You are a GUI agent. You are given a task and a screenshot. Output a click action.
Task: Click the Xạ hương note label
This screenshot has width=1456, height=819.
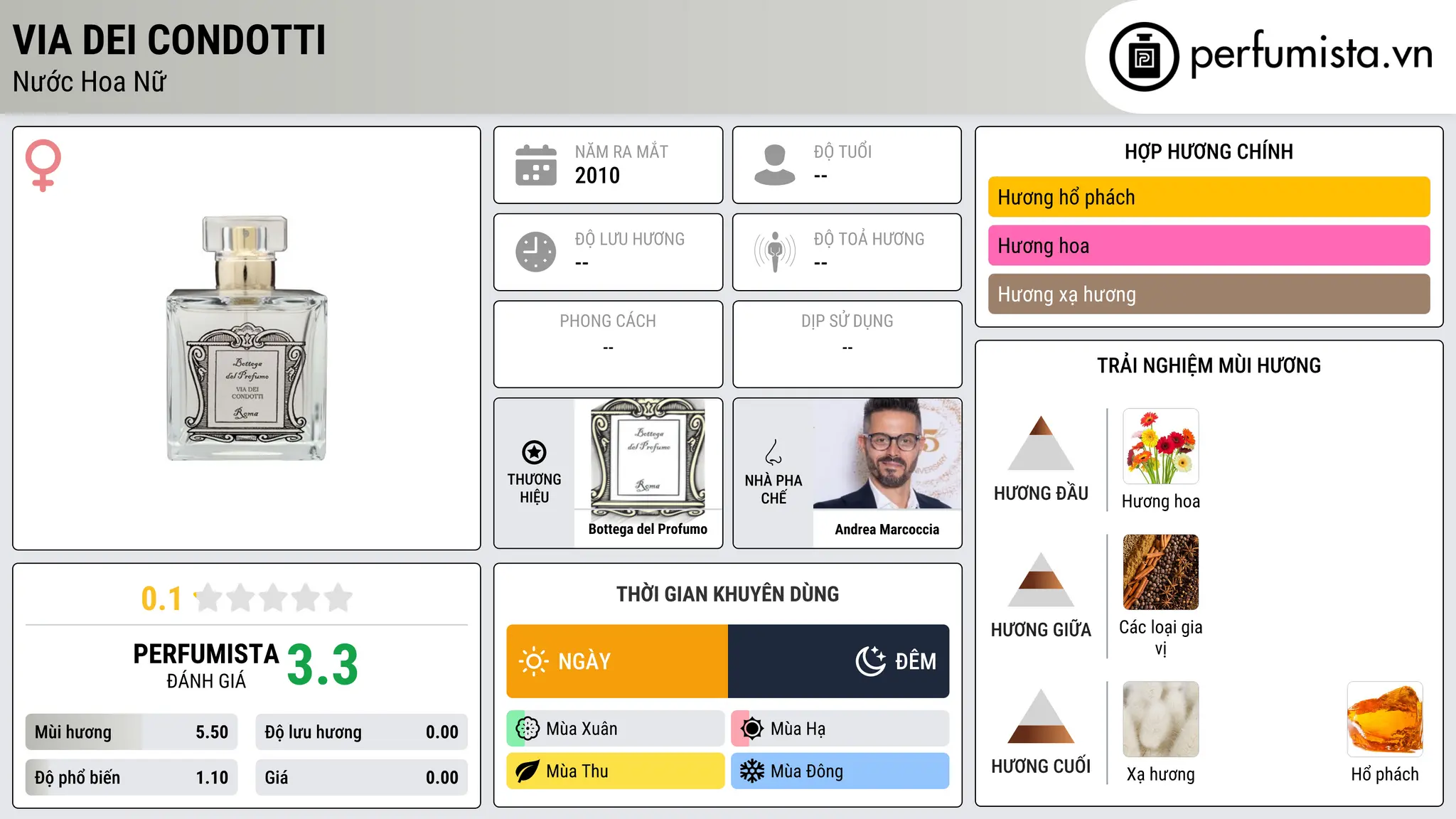coord(1161,774)
